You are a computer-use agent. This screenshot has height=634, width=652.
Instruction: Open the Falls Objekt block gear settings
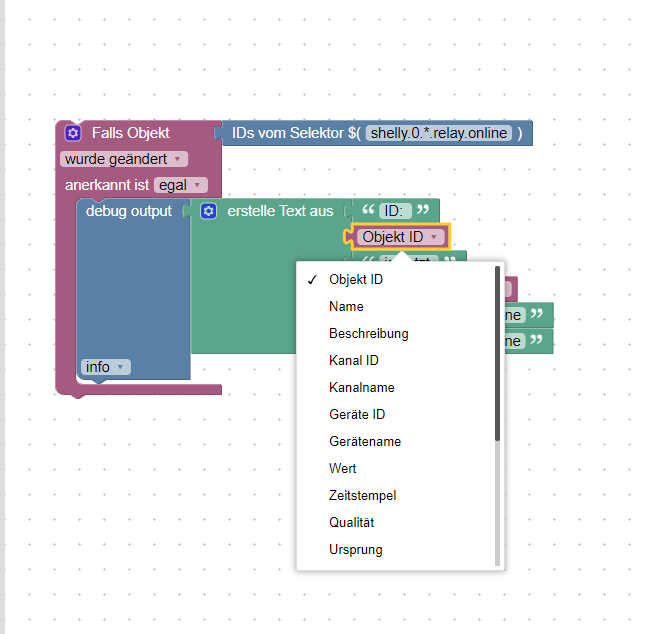click(x=73, y=133)
